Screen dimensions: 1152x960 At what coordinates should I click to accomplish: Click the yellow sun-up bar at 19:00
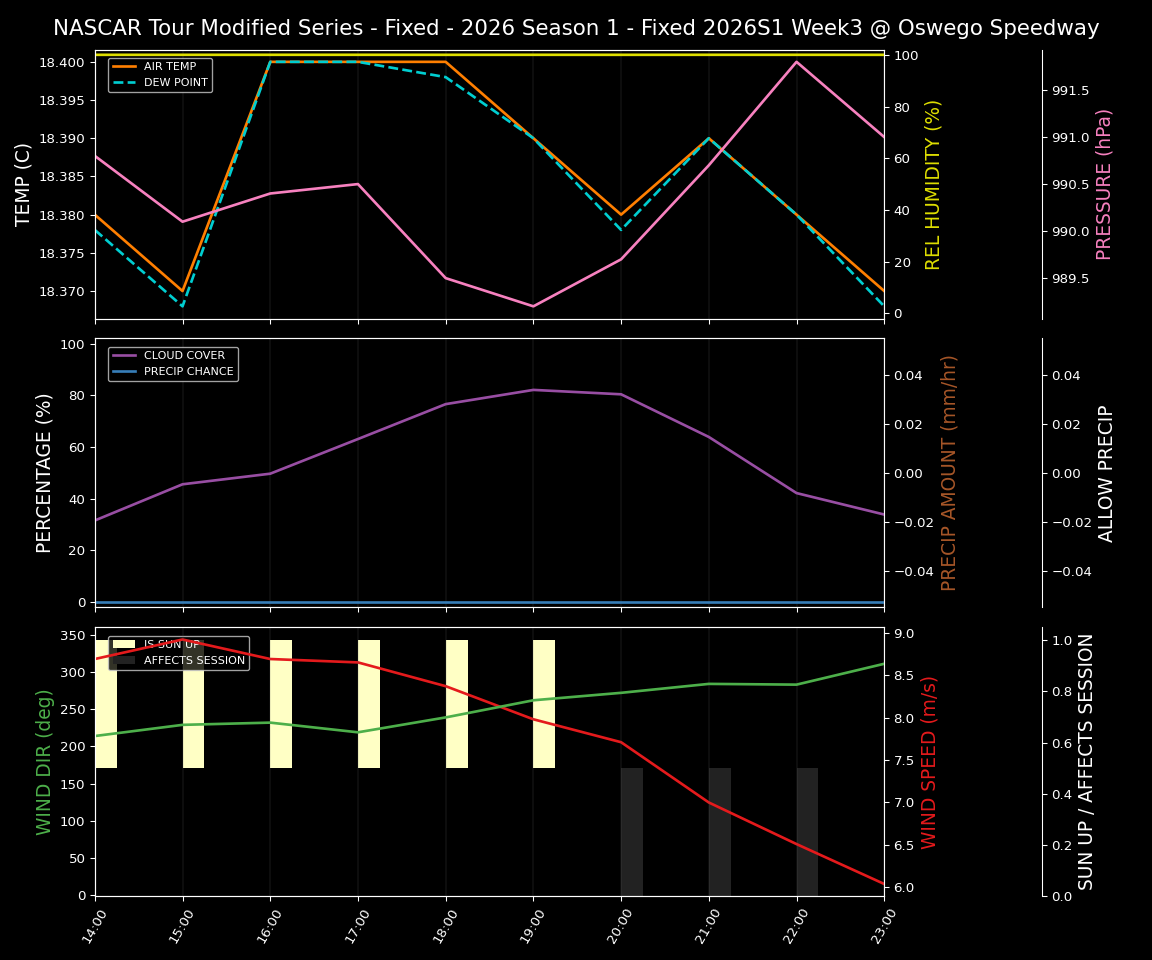(x=545, y=705)
